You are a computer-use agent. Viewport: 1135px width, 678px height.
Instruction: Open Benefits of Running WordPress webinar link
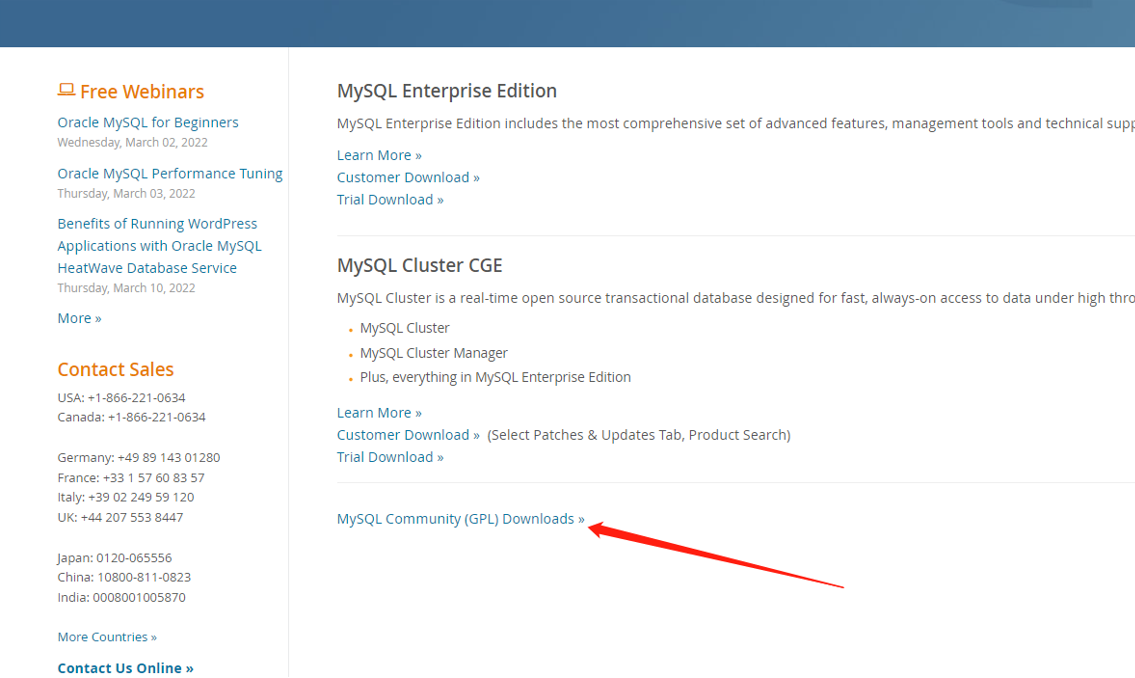click(159, 246)
